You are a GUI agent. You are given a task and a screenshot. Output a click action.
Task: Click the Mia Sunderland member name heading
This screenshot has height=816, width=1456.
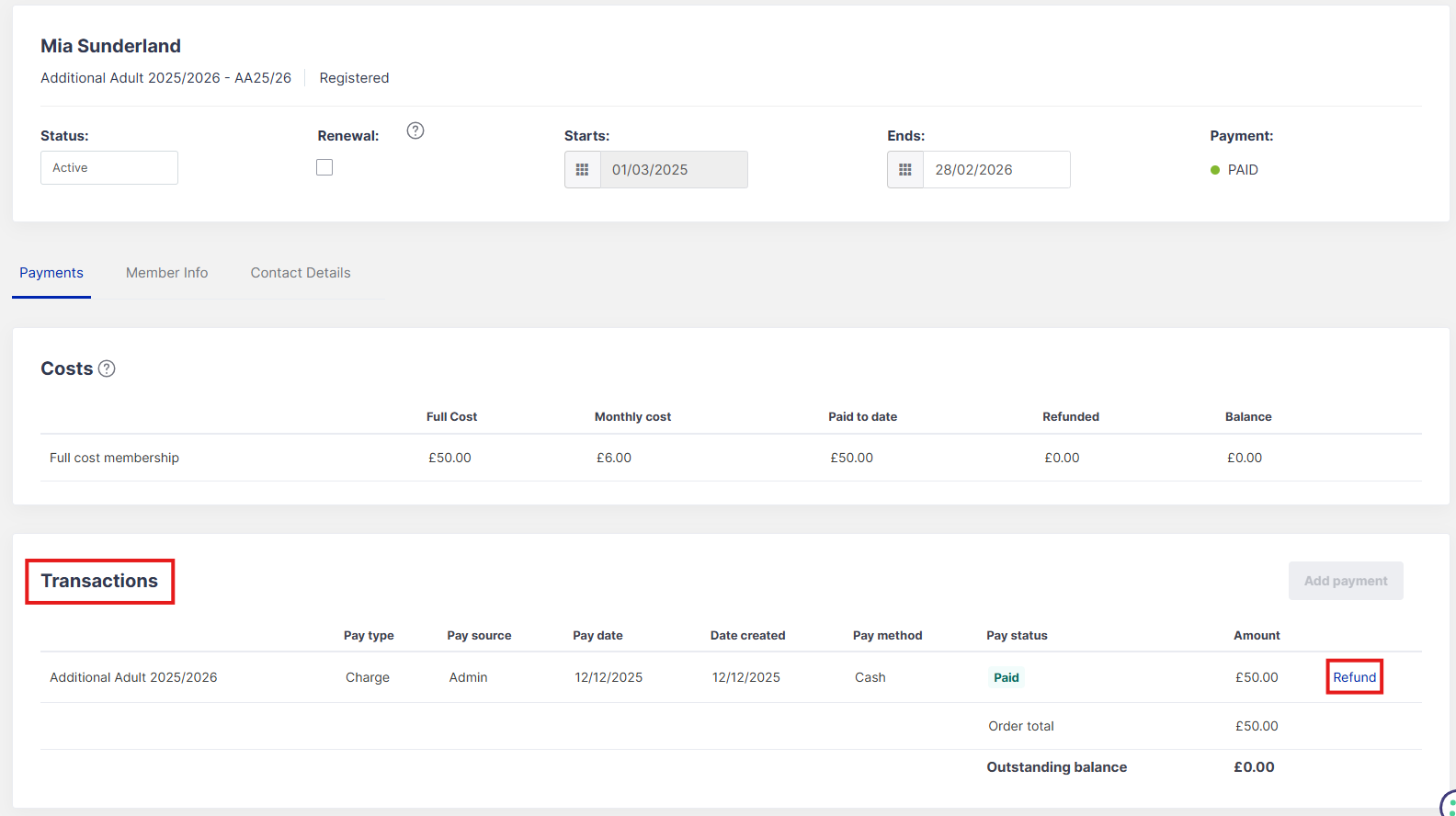coord(110,46)
